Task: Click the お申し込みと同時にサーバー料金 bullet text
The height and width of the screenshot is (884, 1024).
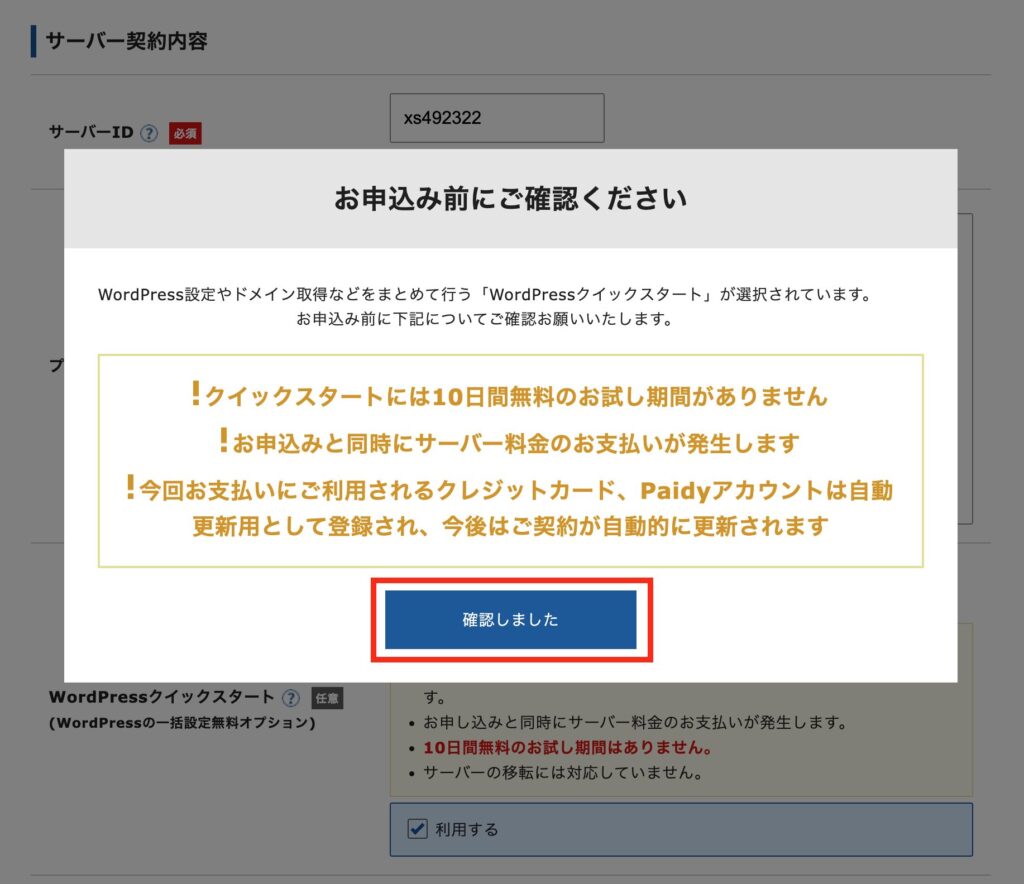Action: tap(635, 722)
